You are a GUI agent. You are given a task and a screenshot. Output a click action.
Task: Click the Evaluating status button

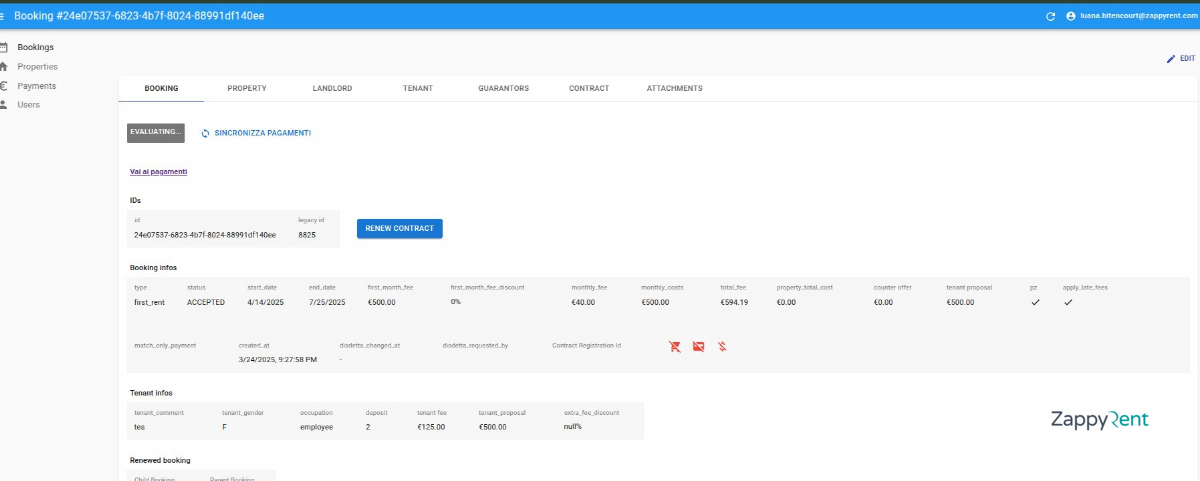coord(155,133)
